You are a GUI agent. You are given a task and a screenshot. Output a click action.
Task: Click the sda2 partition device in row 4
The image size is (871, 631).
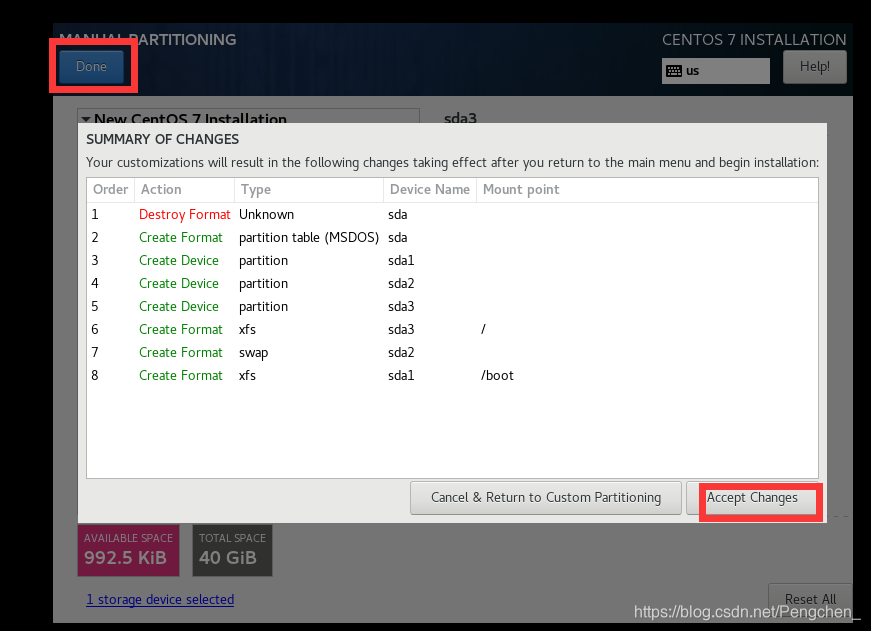tap(401, 284)
